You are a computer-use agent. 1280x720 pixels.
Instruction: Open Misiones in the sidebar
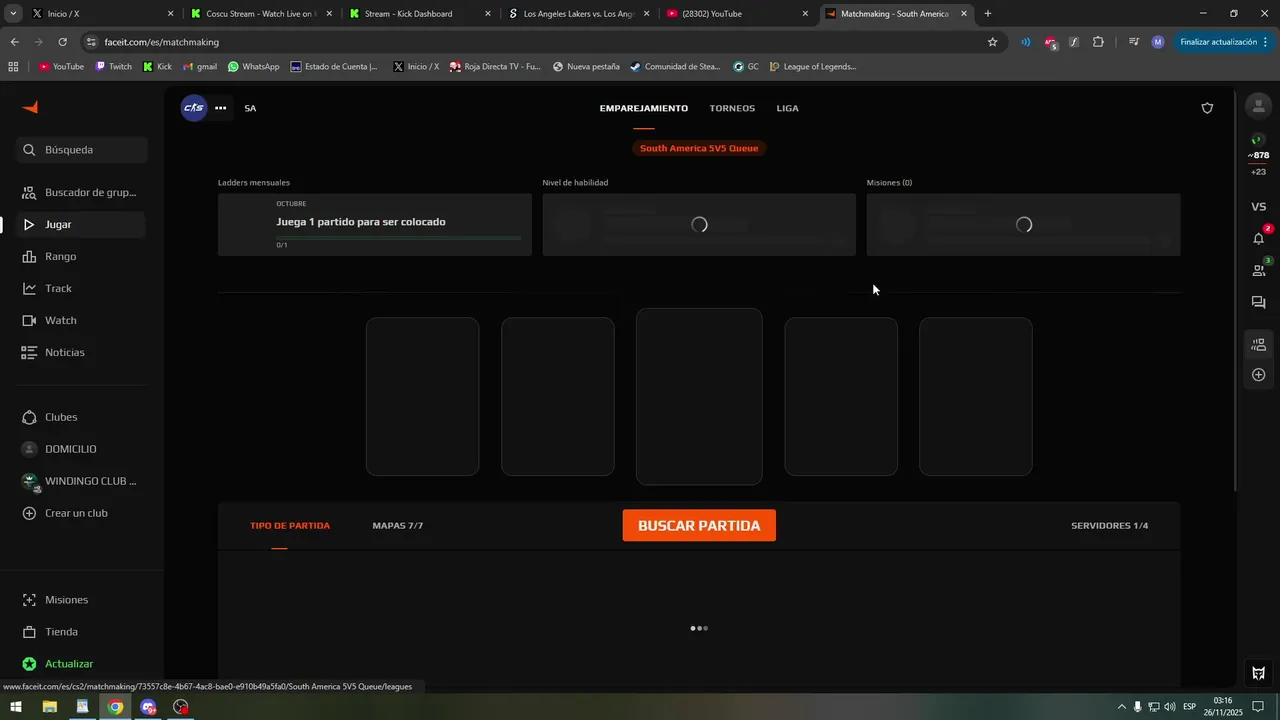[x=82, y=600]
